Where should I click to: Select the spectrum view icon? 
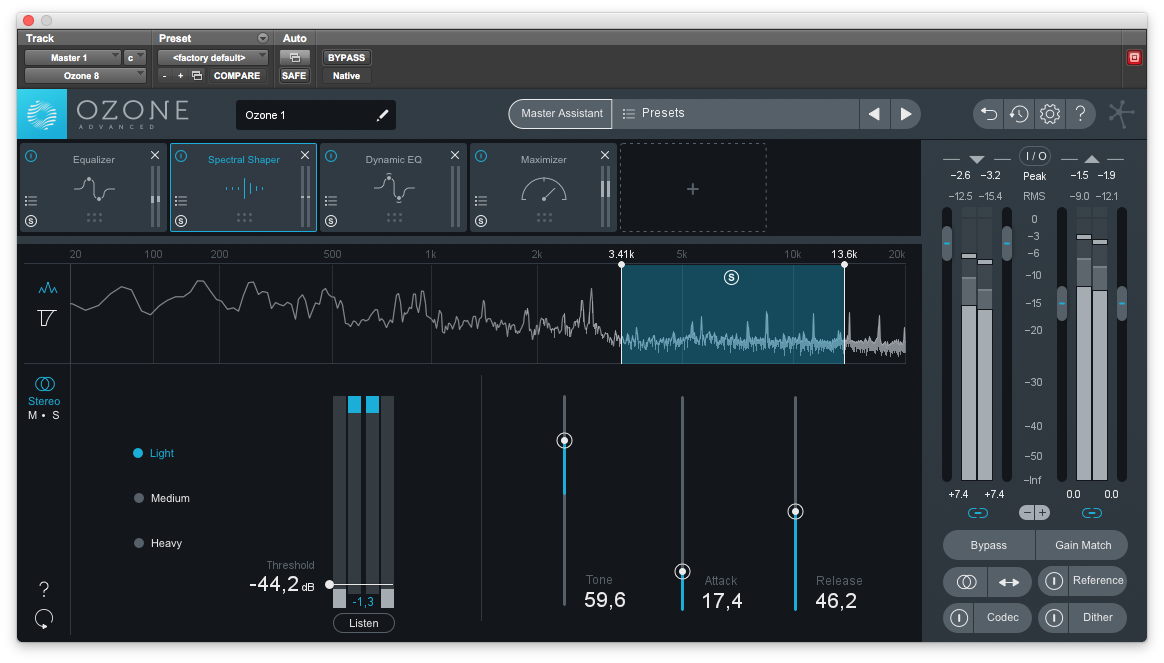pyautogui.click(x=48, y=288)
